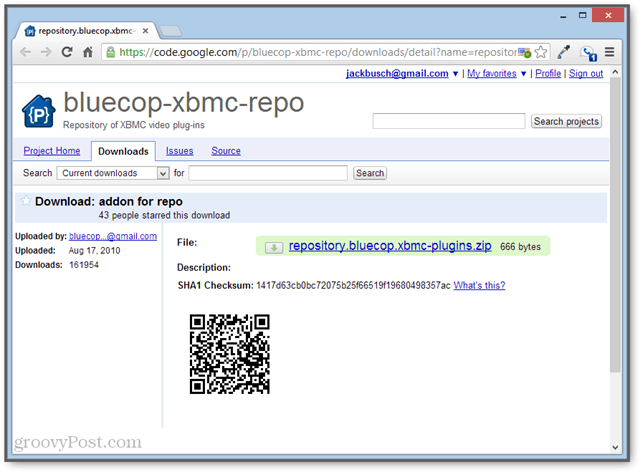Open the Issues tab
Viewport: 640px width, 472px height.
pos(180,151)
